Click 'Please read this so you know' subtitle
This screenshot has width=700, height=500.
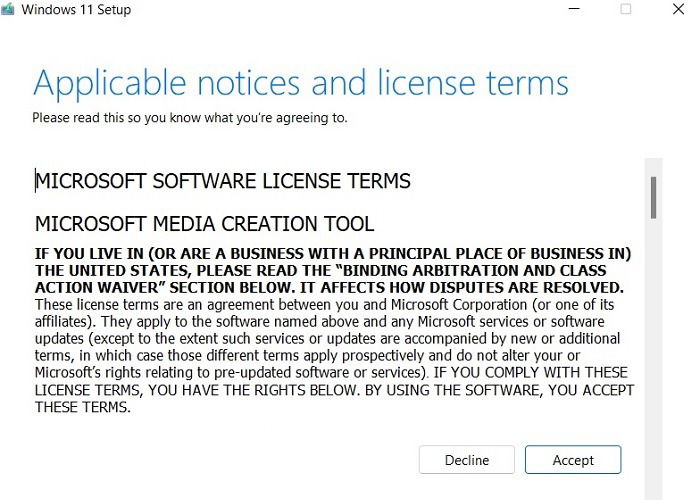[x=190, y=118]
